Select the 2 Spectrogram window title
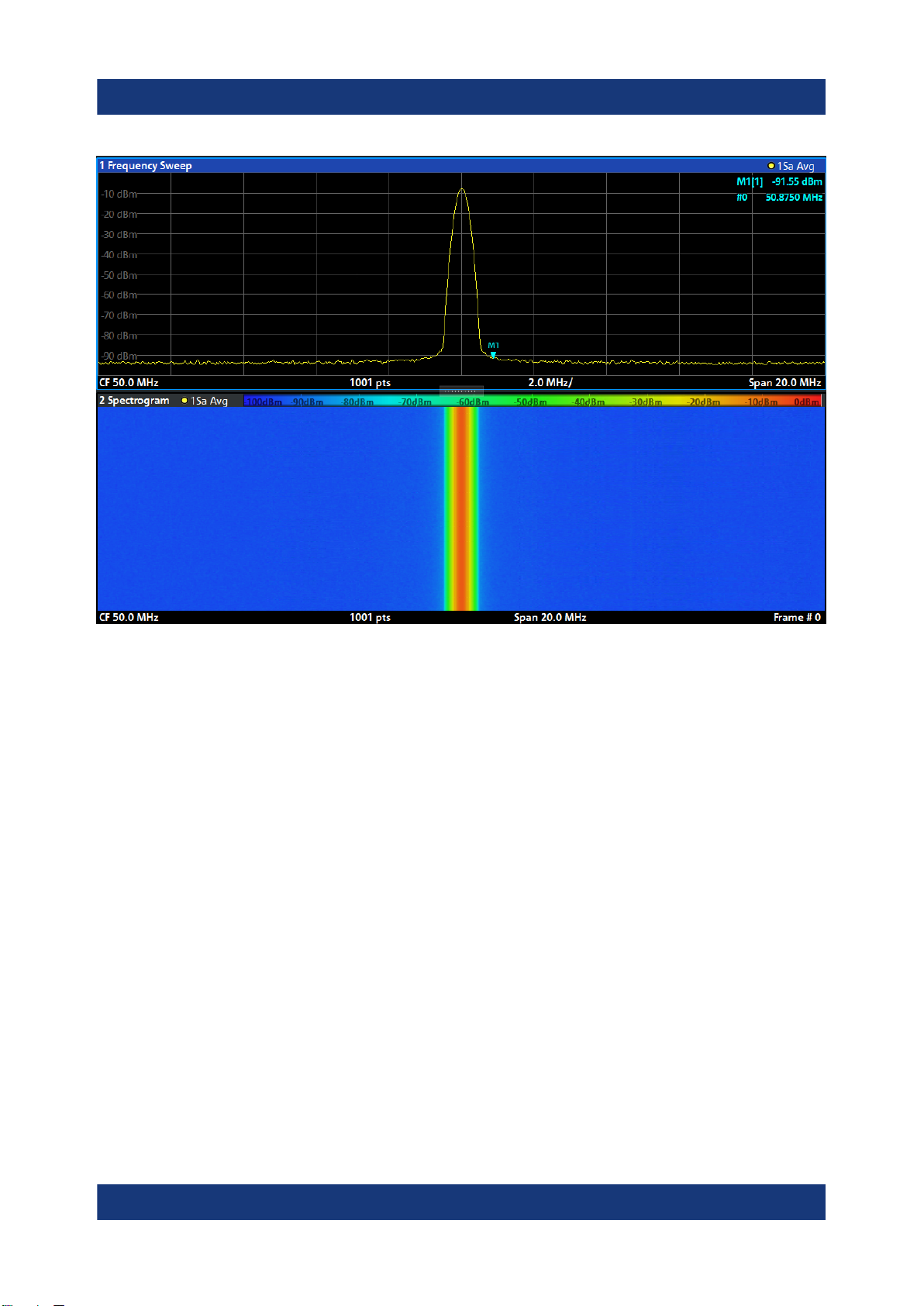Screen dimensions: 924x1306 134,401
